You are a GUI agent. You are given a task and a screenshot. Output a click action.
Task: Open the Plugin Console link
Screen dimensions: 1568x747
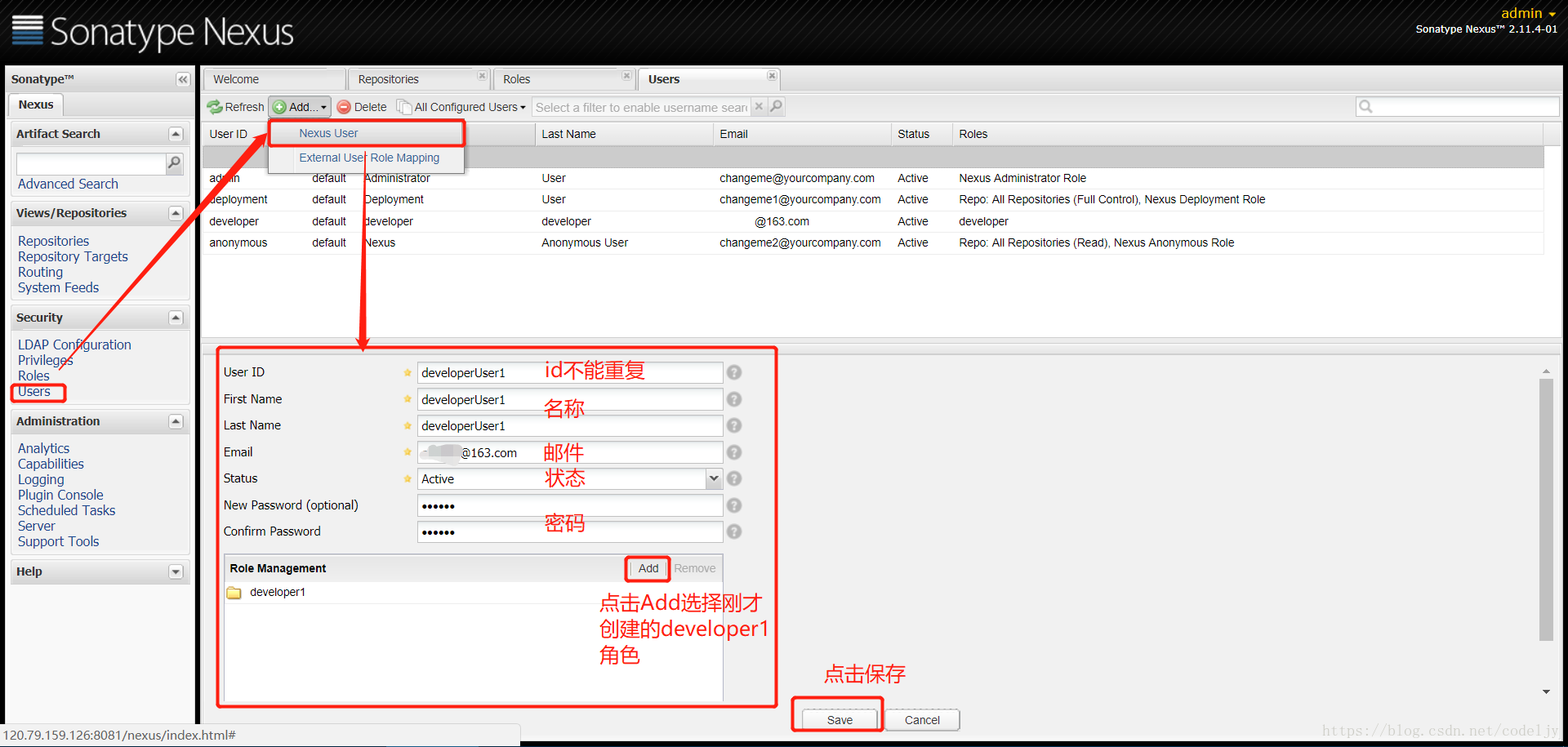click(60, 496)
